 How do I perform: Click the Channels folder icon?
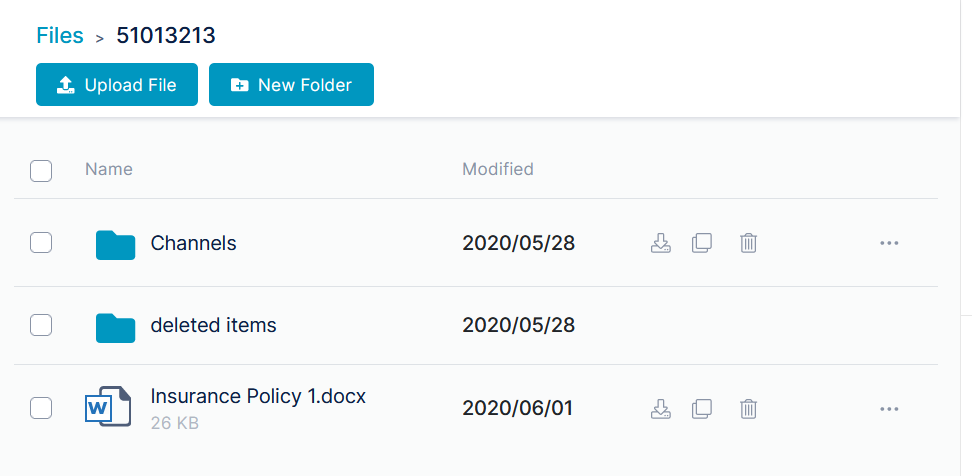coord(115,245)
